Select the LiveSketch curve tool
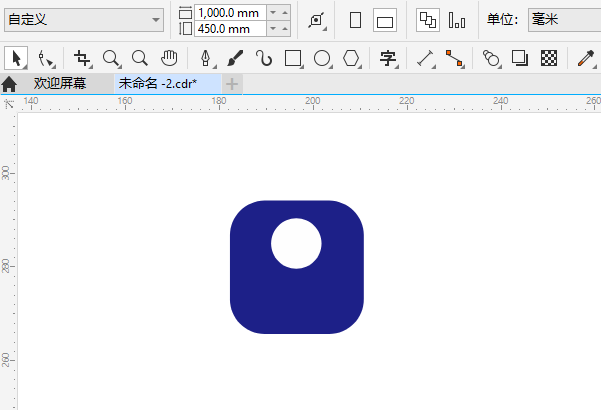 (264, 59)
